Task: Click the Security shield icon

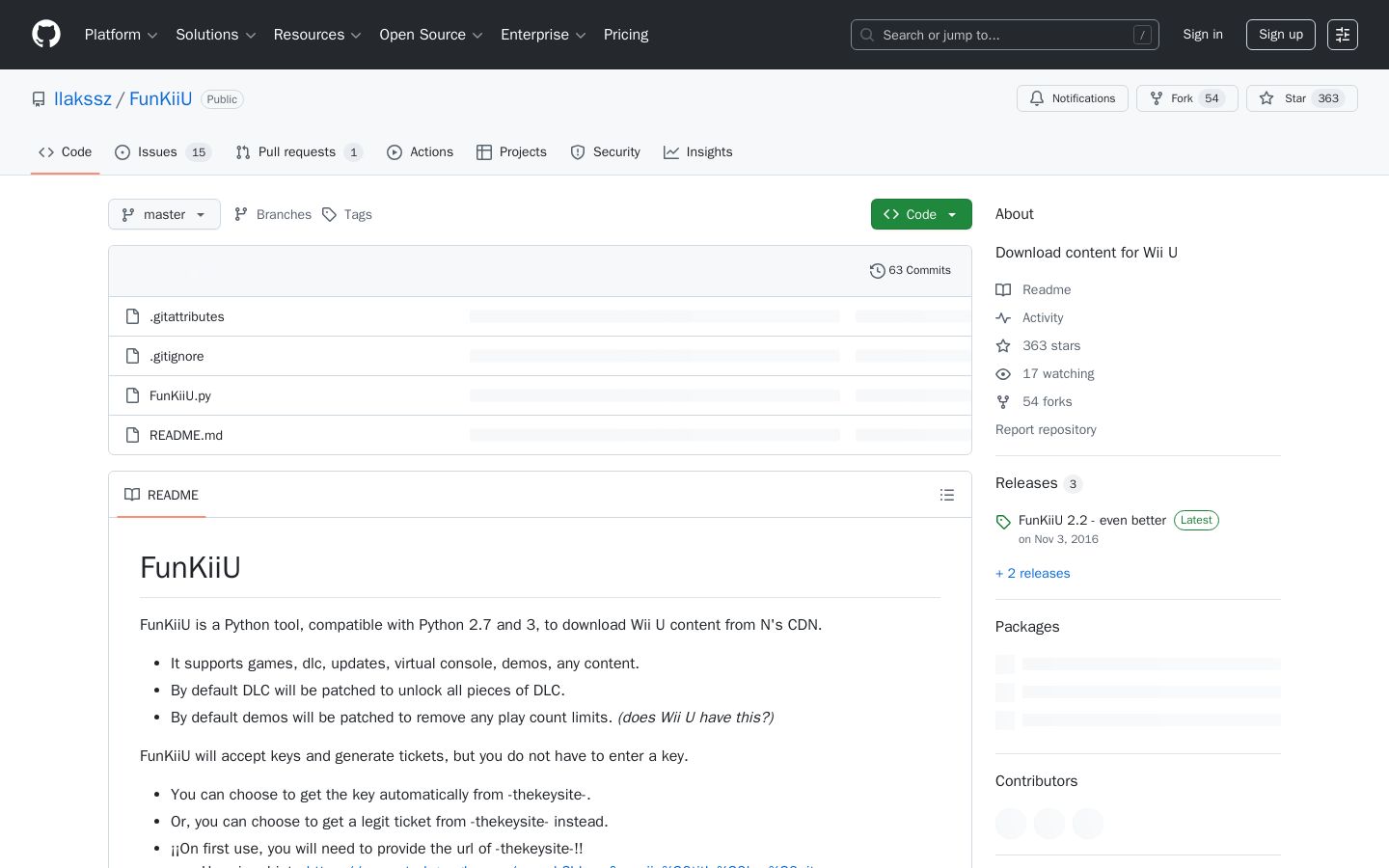Action: click(578, 152)
